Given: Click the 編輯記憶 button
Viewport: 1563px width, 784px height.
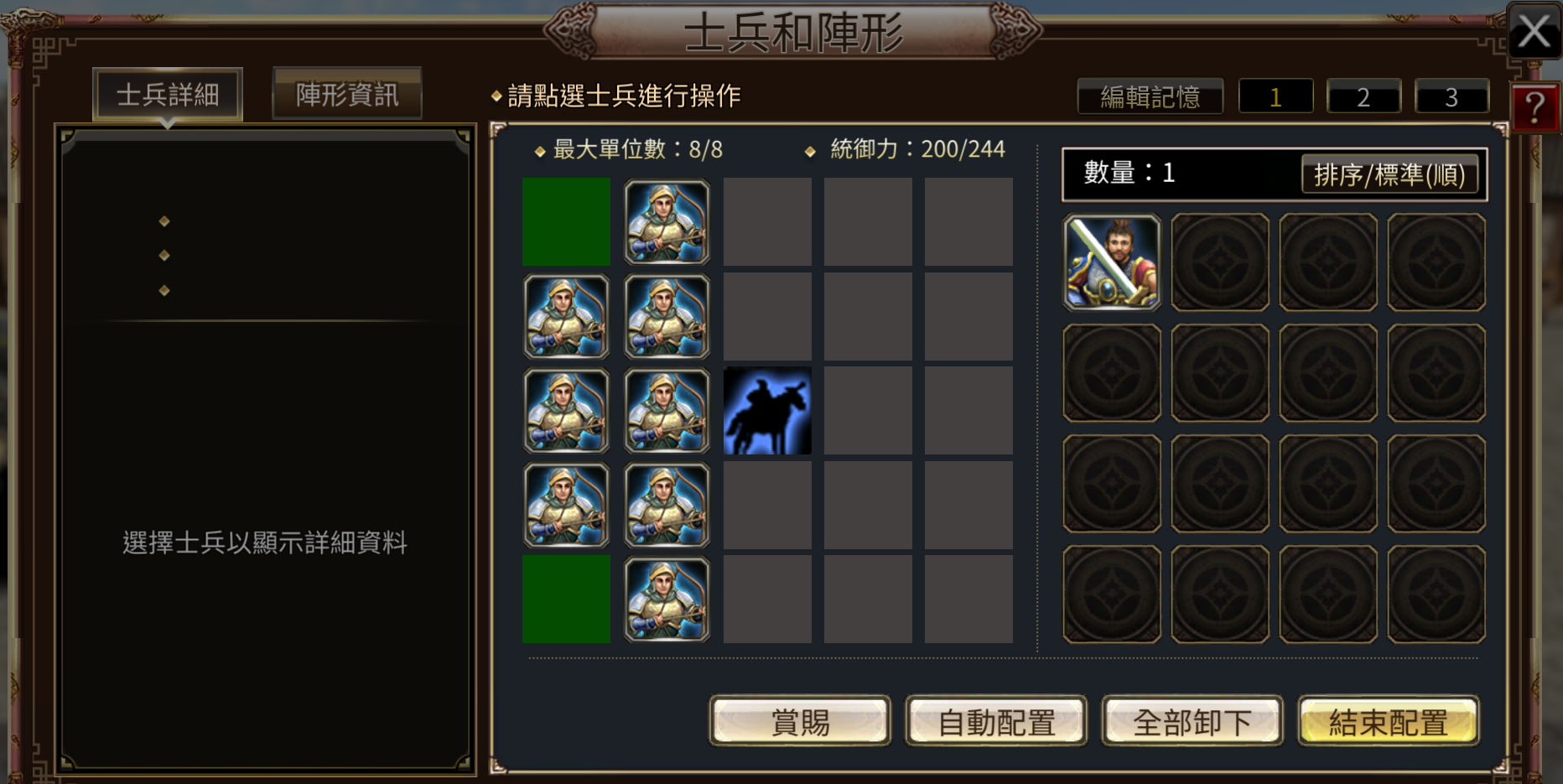Looking at the screenshot, I should click(x=1150, y=96).
